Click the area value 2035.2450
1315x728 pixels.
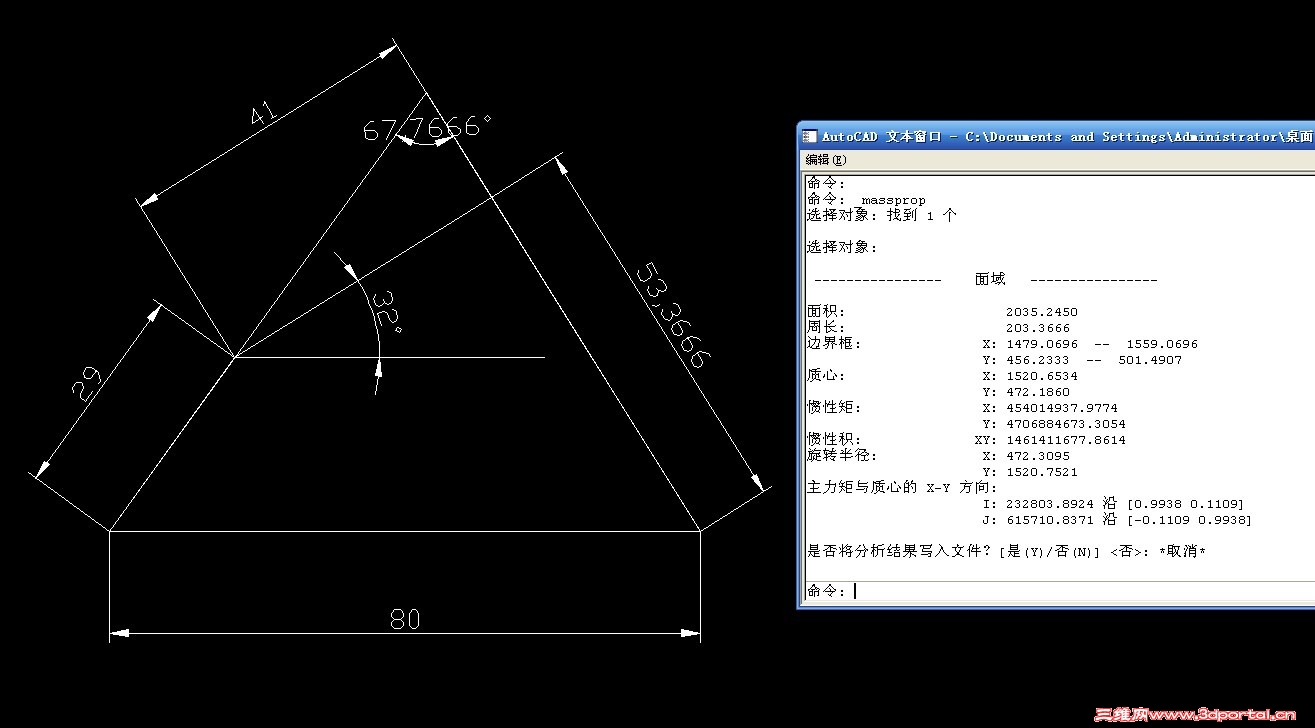(x=1042, y=312)
